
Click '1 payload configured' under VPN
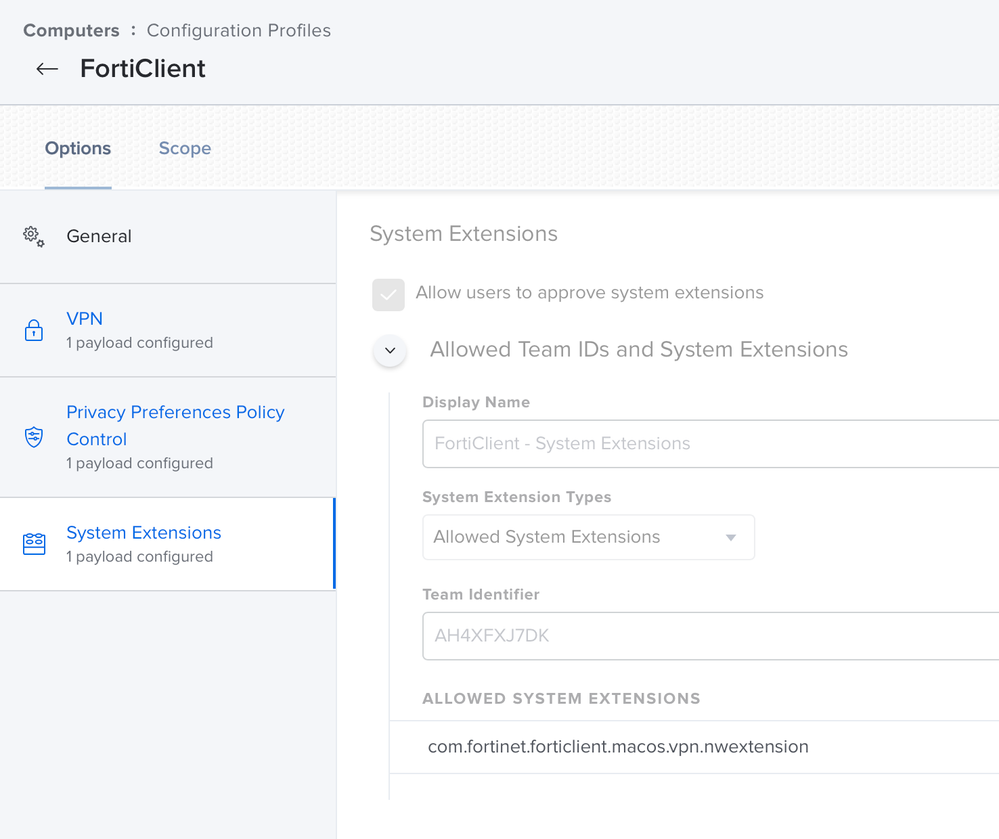[140, 343]
